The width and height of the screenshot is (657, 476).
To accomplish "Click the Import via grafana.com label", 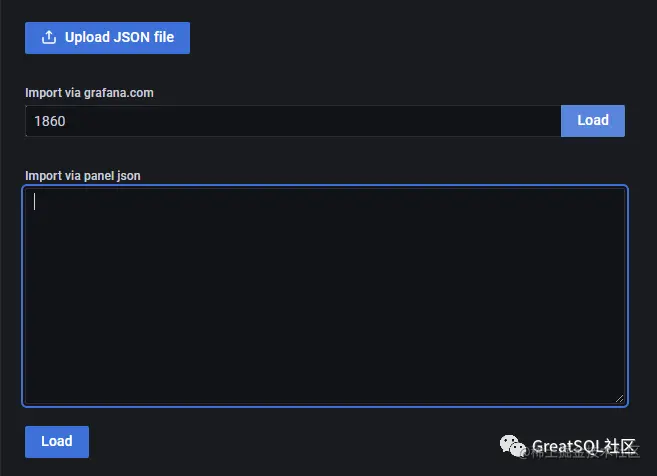I will coord(89,93).
